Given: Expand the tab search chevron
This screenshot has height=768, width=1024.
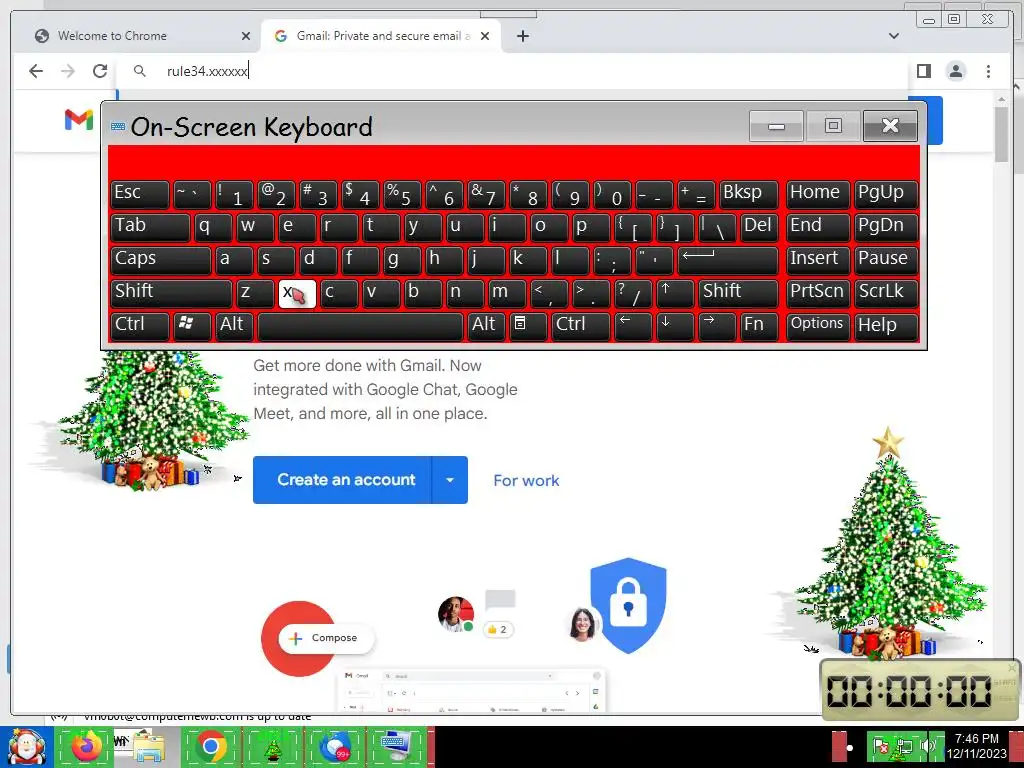Looking at the screenshot, I should coord(894,36).
